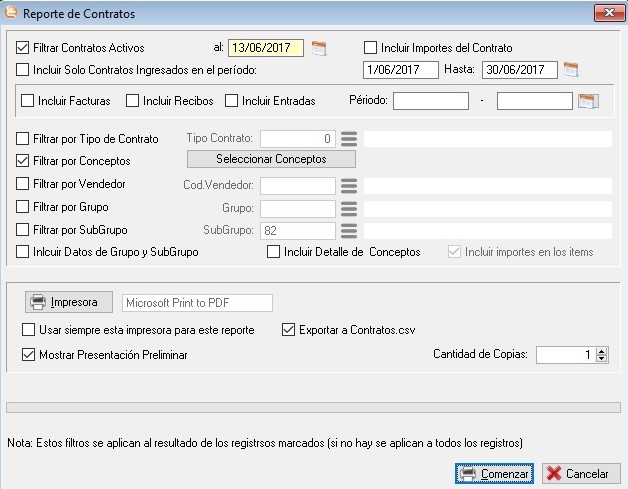This screenshot has height=489, width=628.
Task: Check the Incluir Facturas option
Action: coord(28,101)
